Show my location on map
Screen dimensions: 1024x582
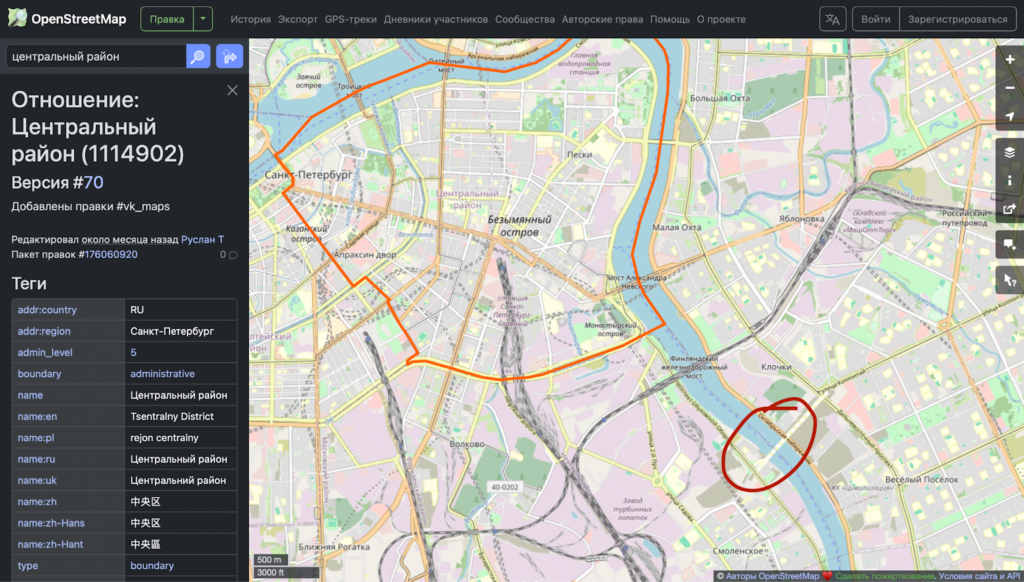click(1010, 117)
